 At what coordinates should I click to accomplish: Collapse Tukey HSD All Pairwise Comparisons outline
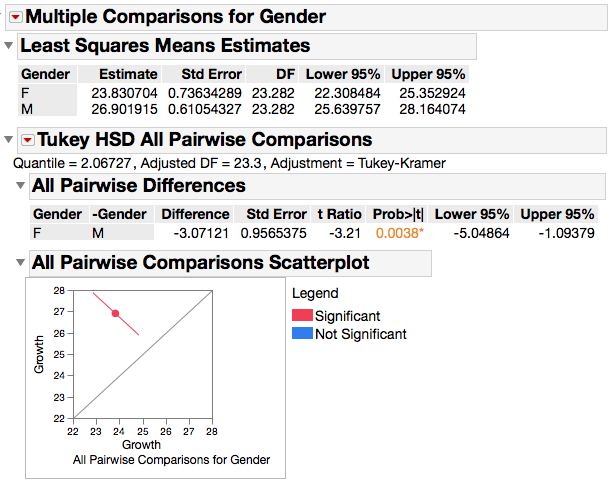click(9, 140)
